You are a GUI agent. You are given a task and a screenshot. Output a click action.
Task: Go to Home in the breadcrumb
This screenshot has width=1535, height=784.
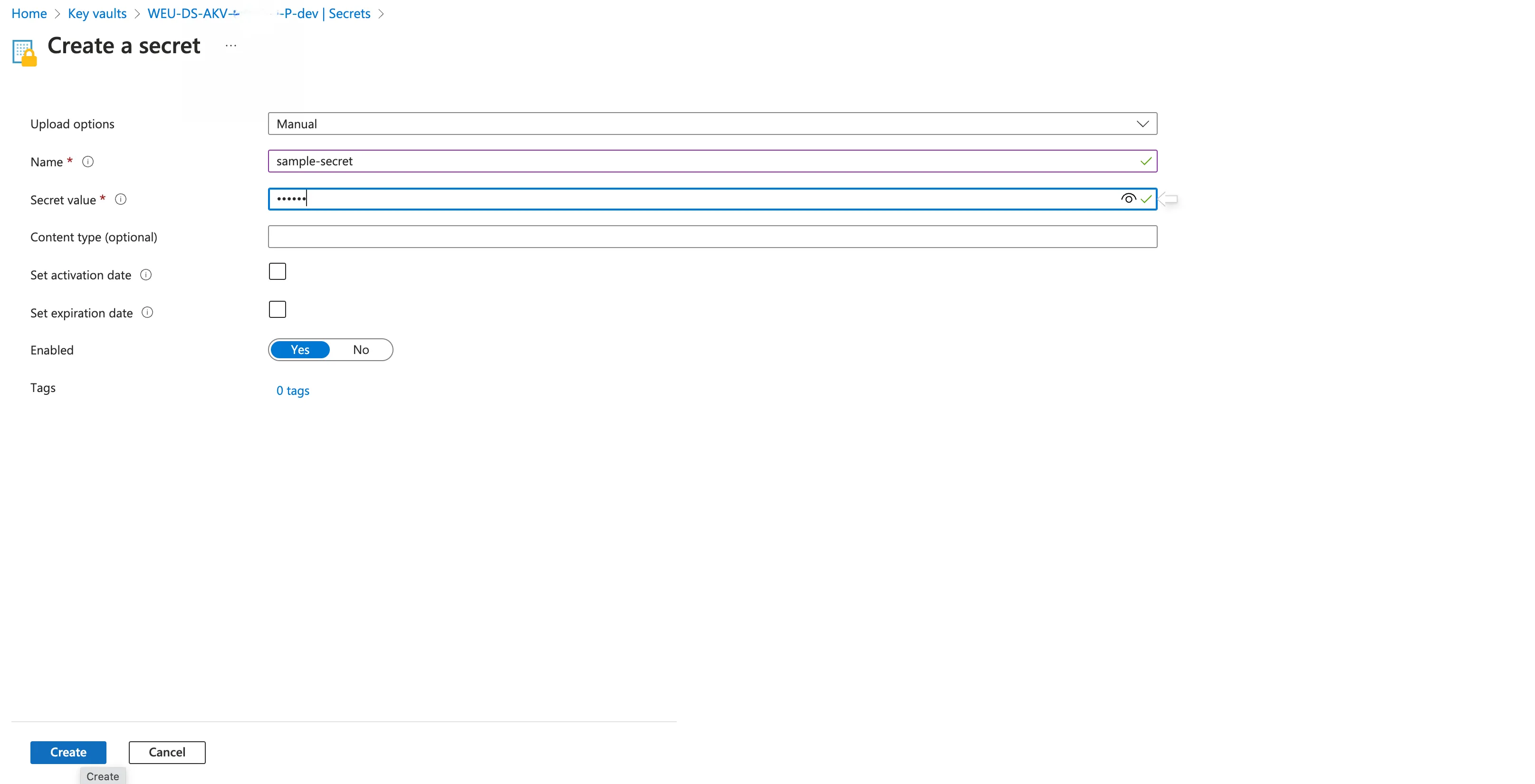click(x=29, y=14)
